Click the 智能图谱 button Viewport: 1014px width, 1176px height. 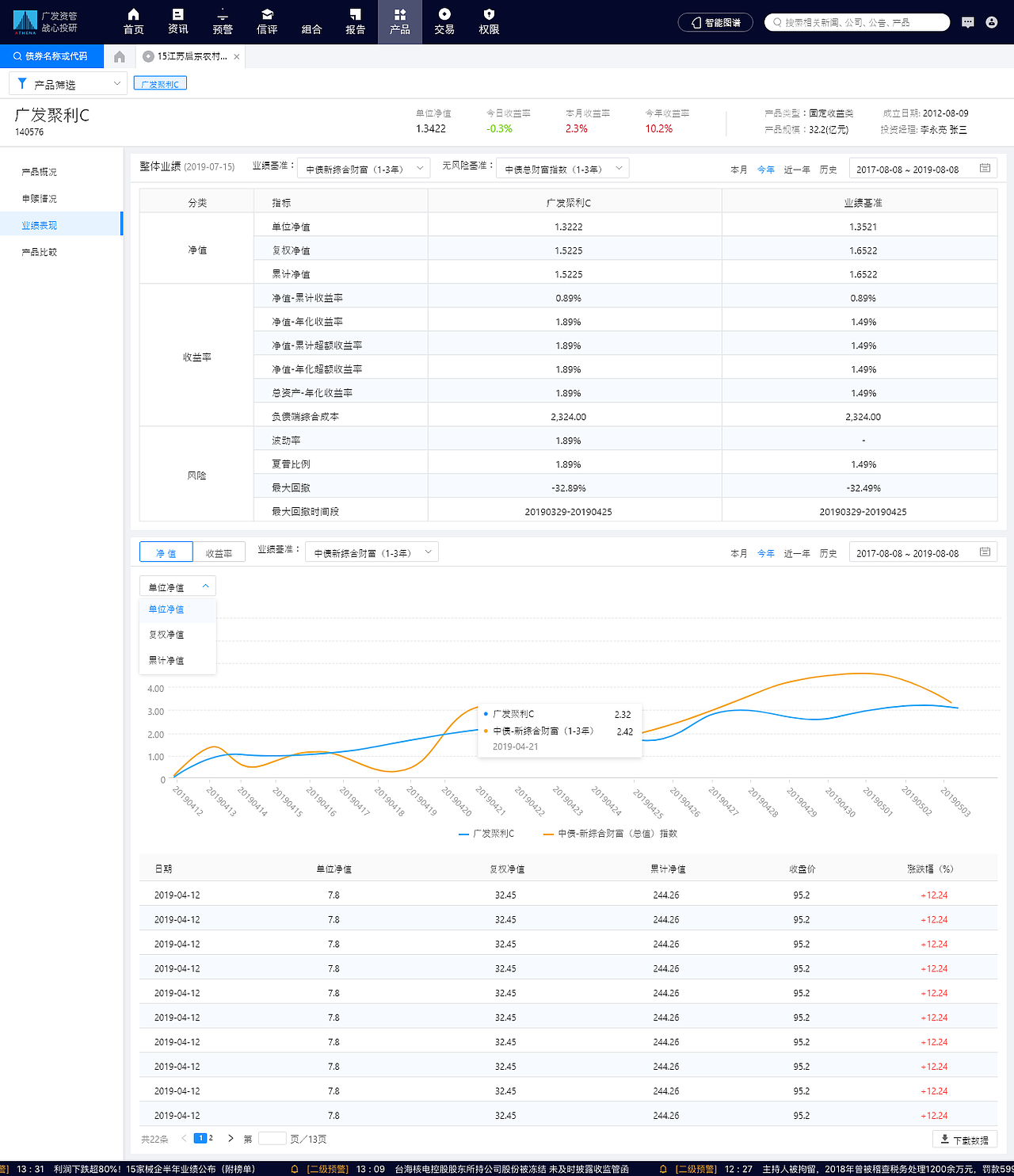tap(715, 22)
